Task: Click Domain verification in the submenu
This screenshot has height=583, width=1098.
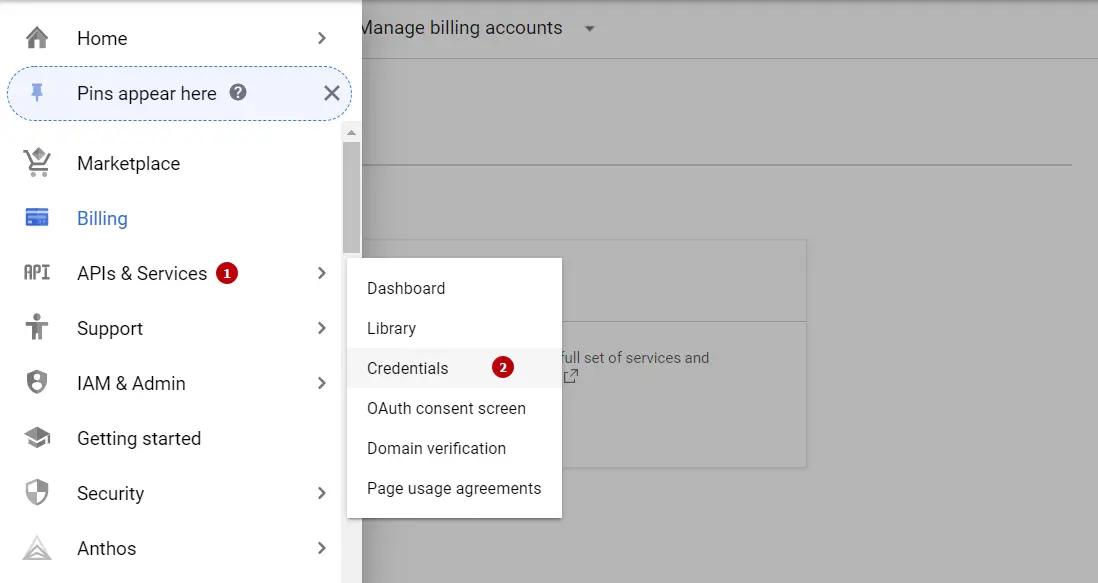Action: click(x=436, y=448)
